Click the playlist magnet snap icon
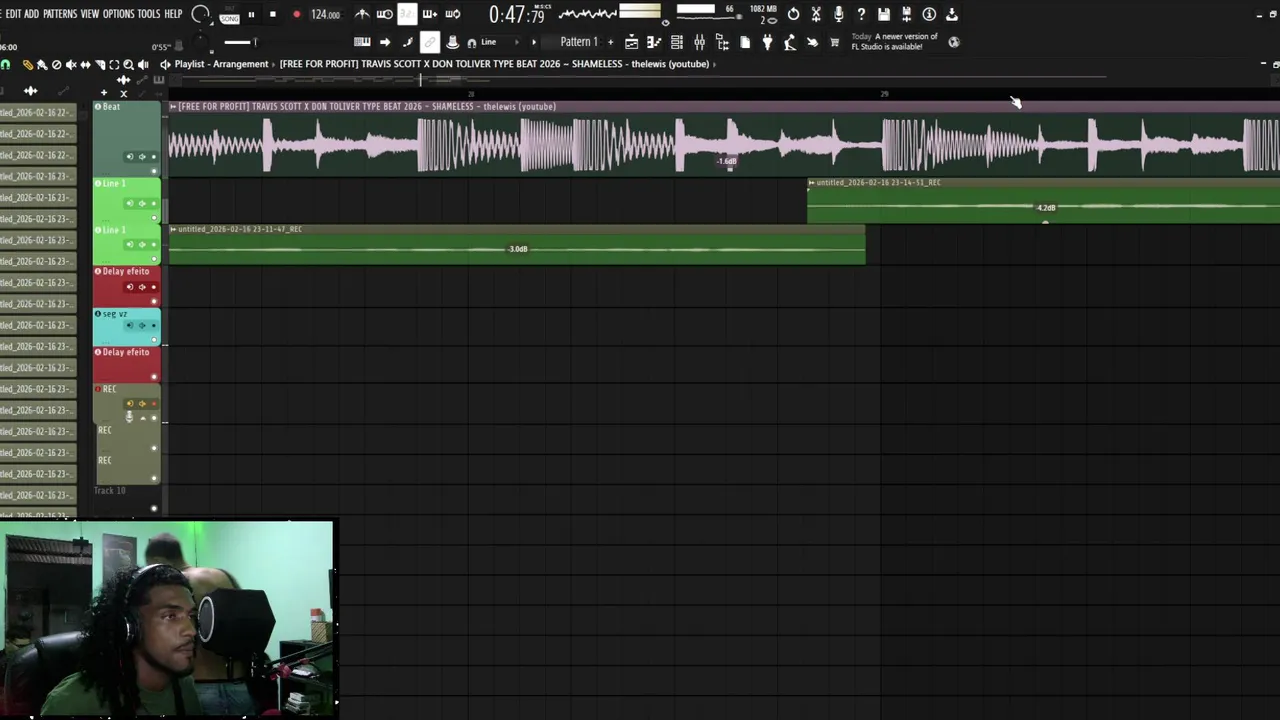Viewport: 1280px width, 720px height. (x=6, y=65)
